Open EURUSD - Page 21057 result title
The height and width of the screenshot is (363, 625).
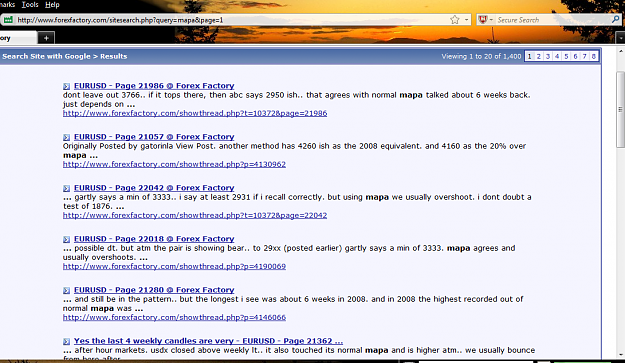154,137
